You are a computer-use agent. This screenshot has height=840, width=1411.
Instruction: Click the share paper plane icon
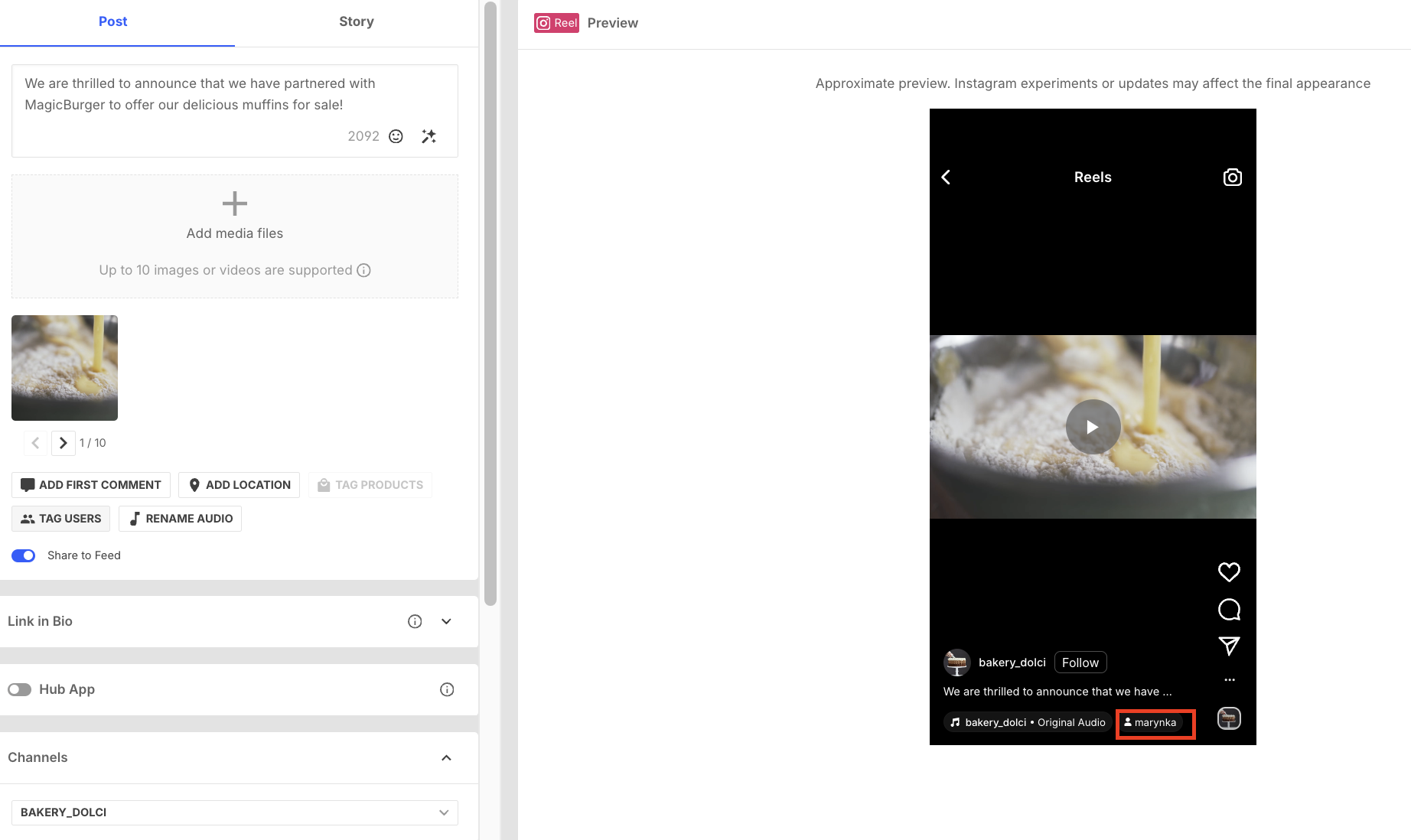pos(1229,646)
